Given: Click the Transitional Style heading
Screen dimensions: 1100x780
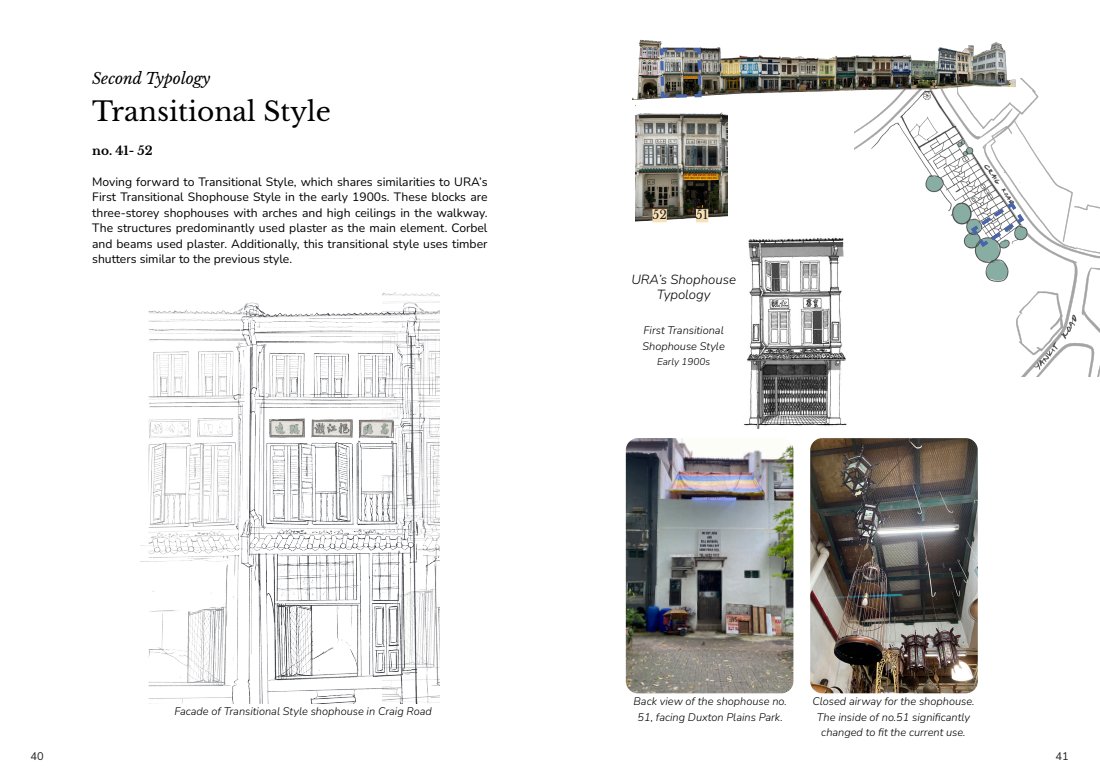Looking at the screenshot, I should point(211,112).
